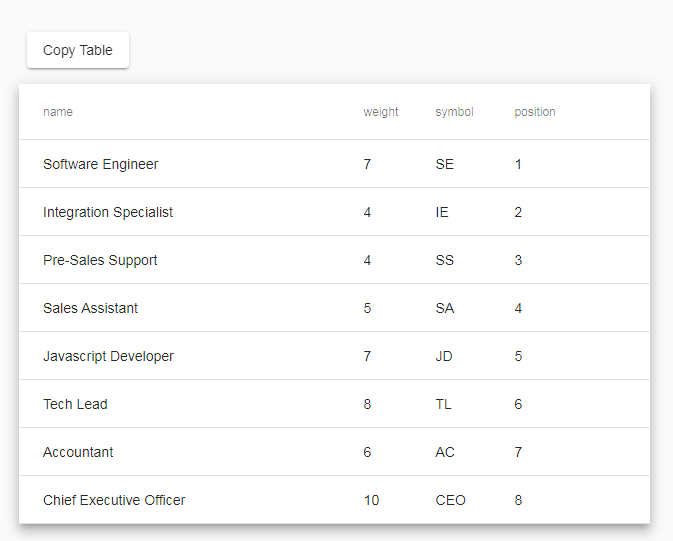Click weight value 10 cell
Screen dimensions: 673x541
(x=371, y=500)
